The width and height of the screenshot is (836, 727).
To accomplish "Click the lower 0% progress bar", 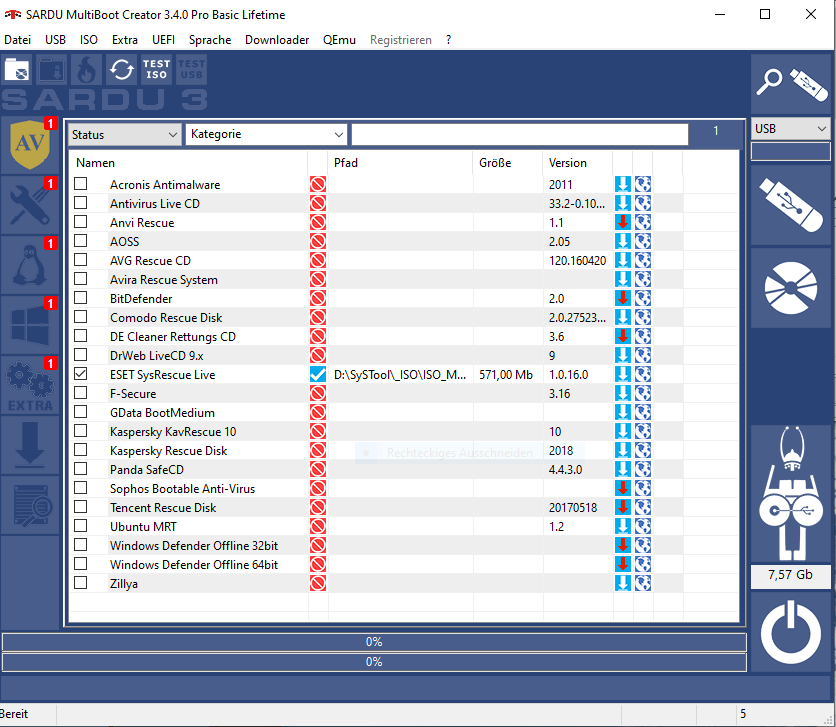I will pos(374,662).
